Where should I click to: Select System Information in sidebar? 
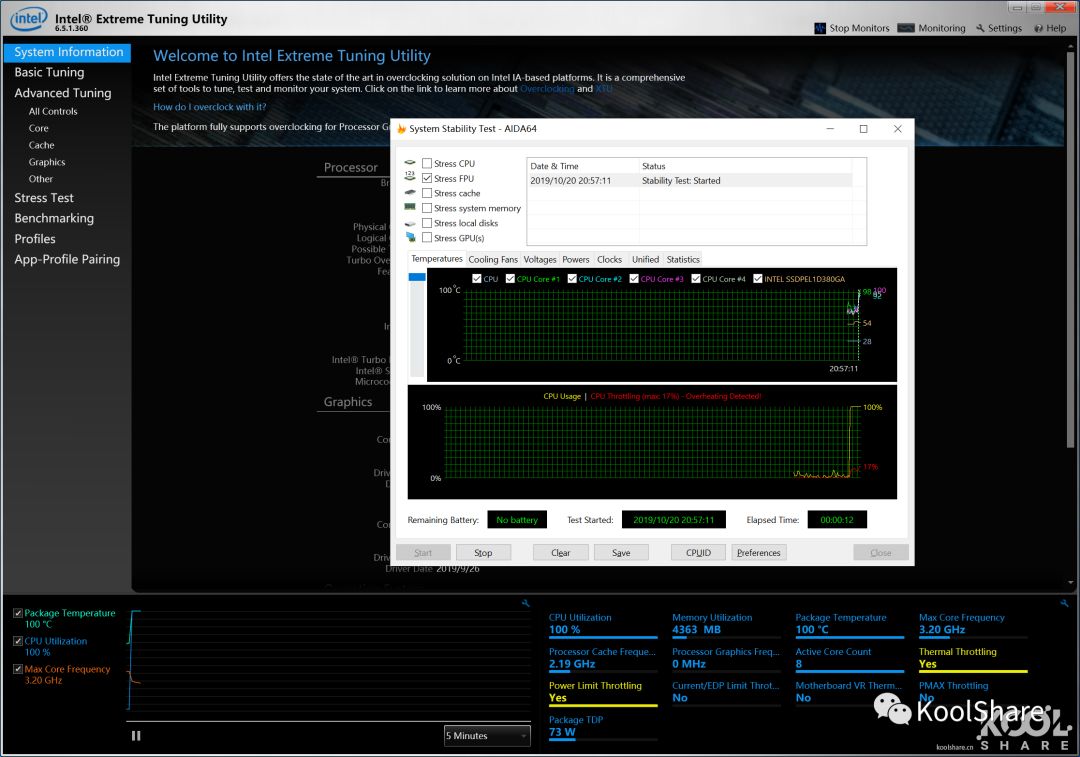tap(68, 52)
